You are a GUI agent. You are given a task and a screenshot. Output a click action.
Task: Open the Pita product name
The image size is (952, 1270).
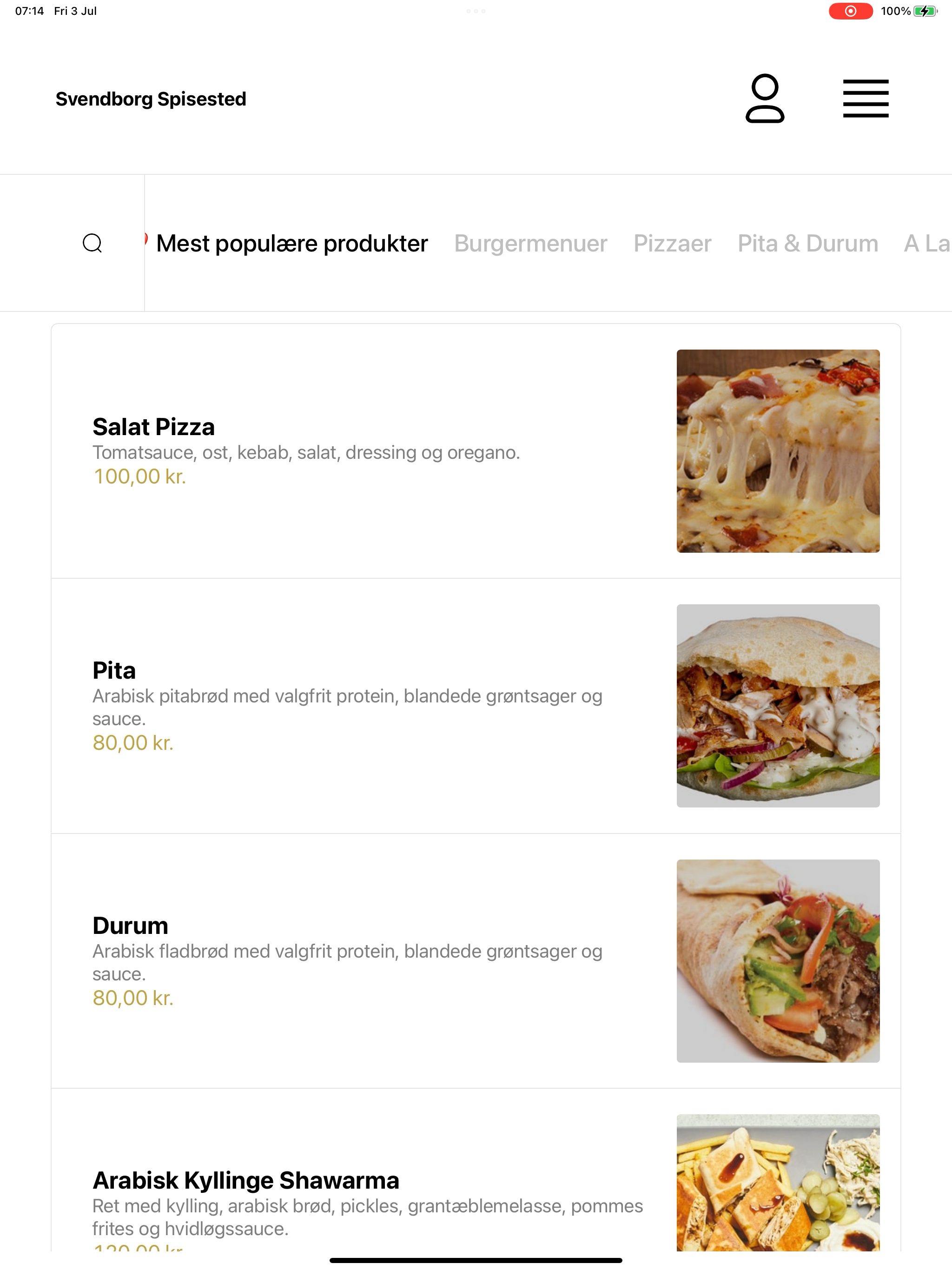(114, 670)
